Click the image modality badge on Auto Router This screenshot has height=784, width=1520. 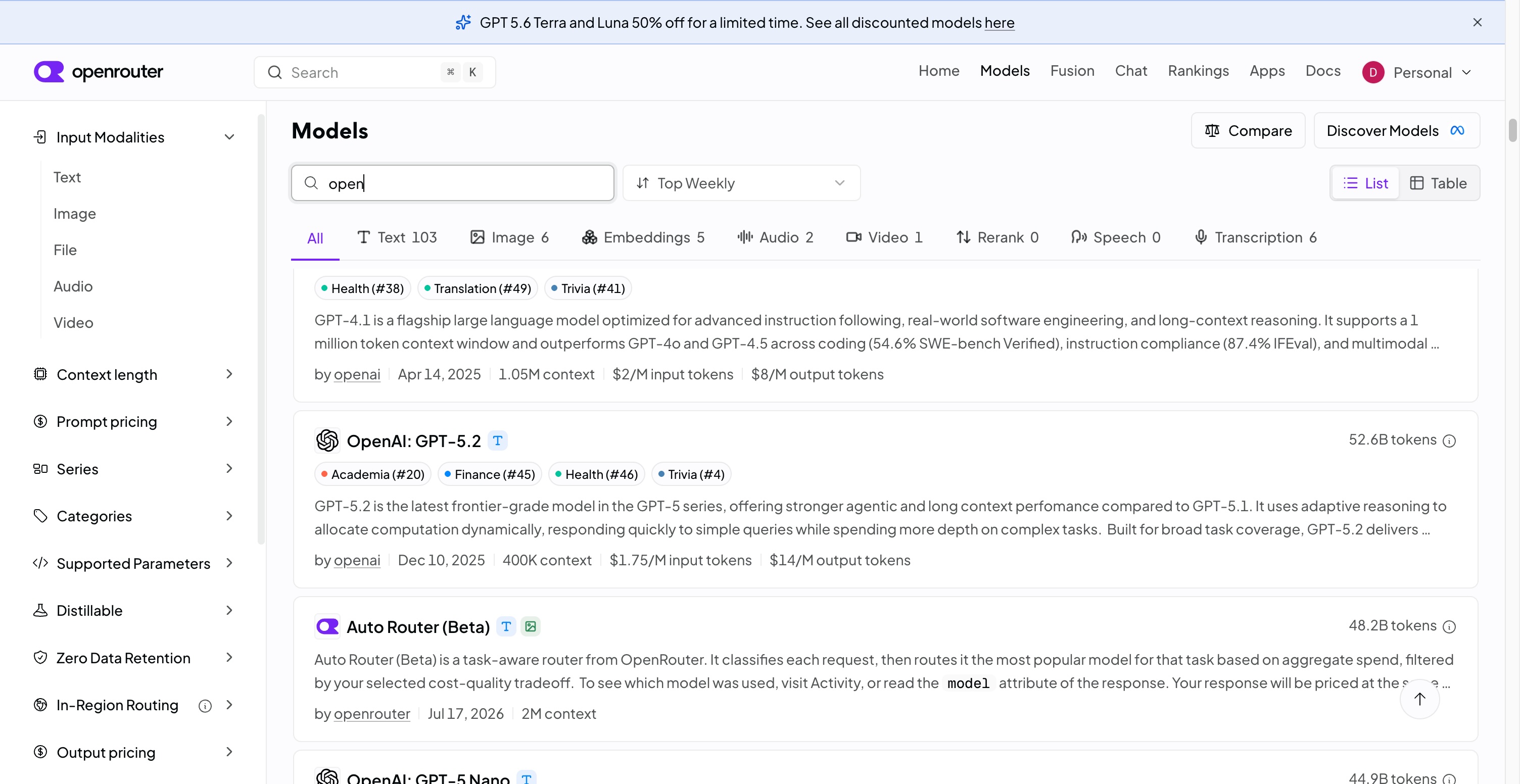coord(531,626)
